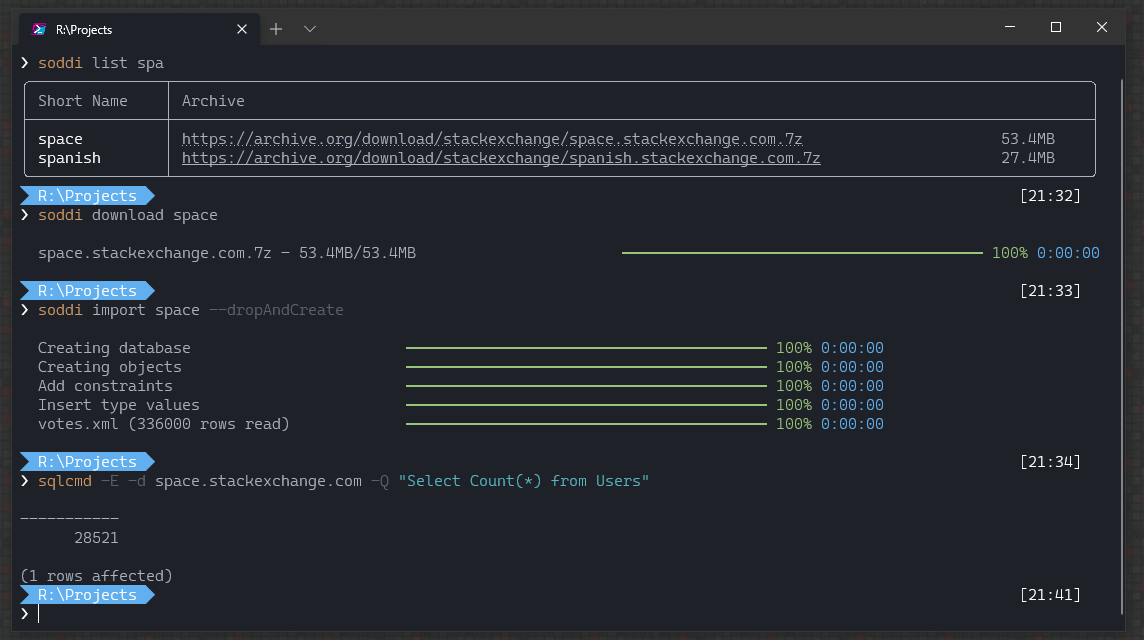Click the PowerShell icon in the tab

[x=39, y=29]
